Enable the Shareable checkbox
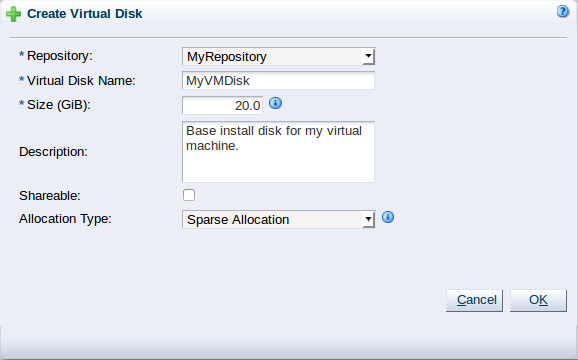 [189, 195]
